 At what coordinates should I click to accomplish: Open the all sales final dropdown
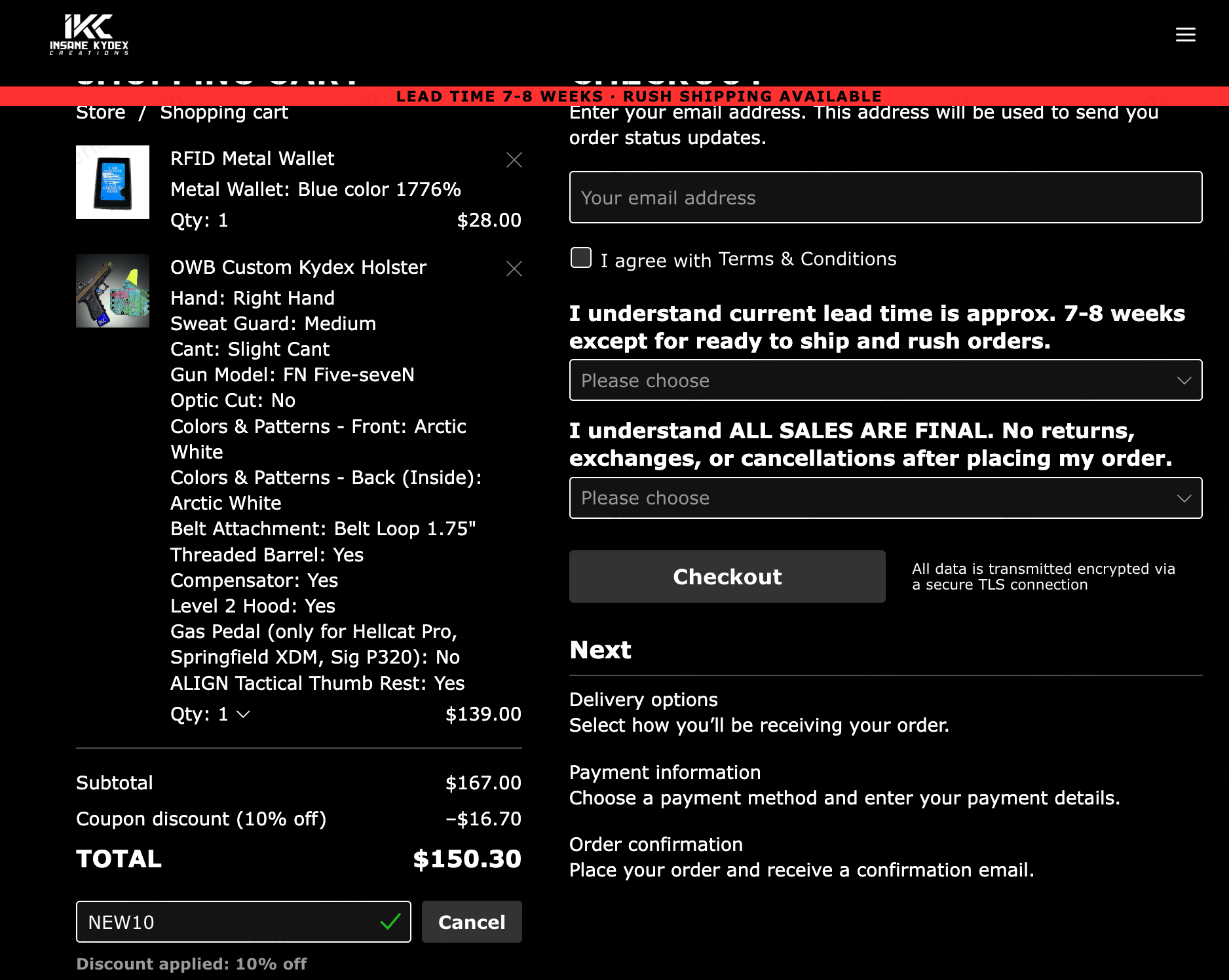[886, 498]
